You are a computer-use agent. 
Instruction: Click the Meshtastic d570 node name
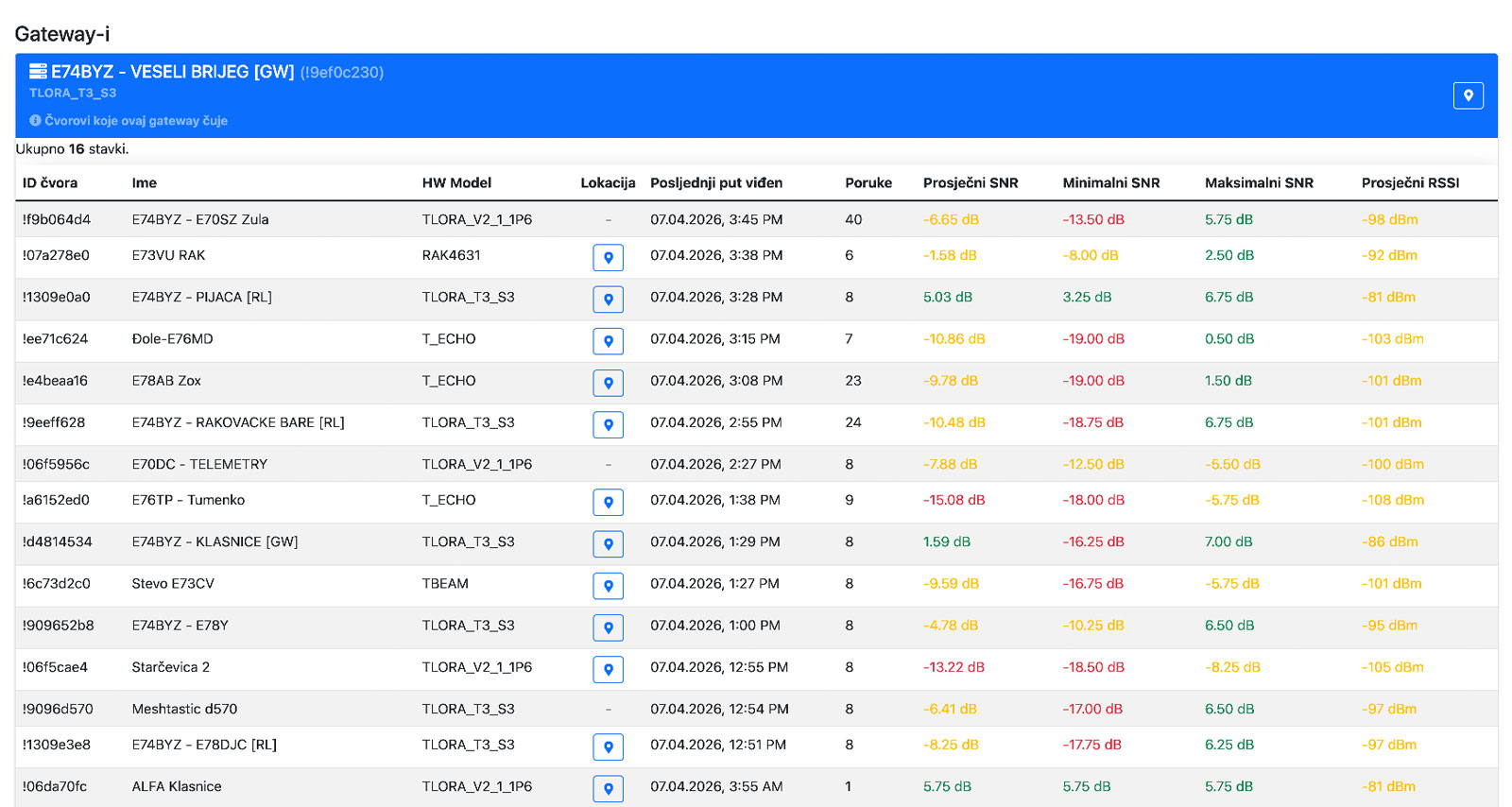pyautogui.click(x=184, y=709)
